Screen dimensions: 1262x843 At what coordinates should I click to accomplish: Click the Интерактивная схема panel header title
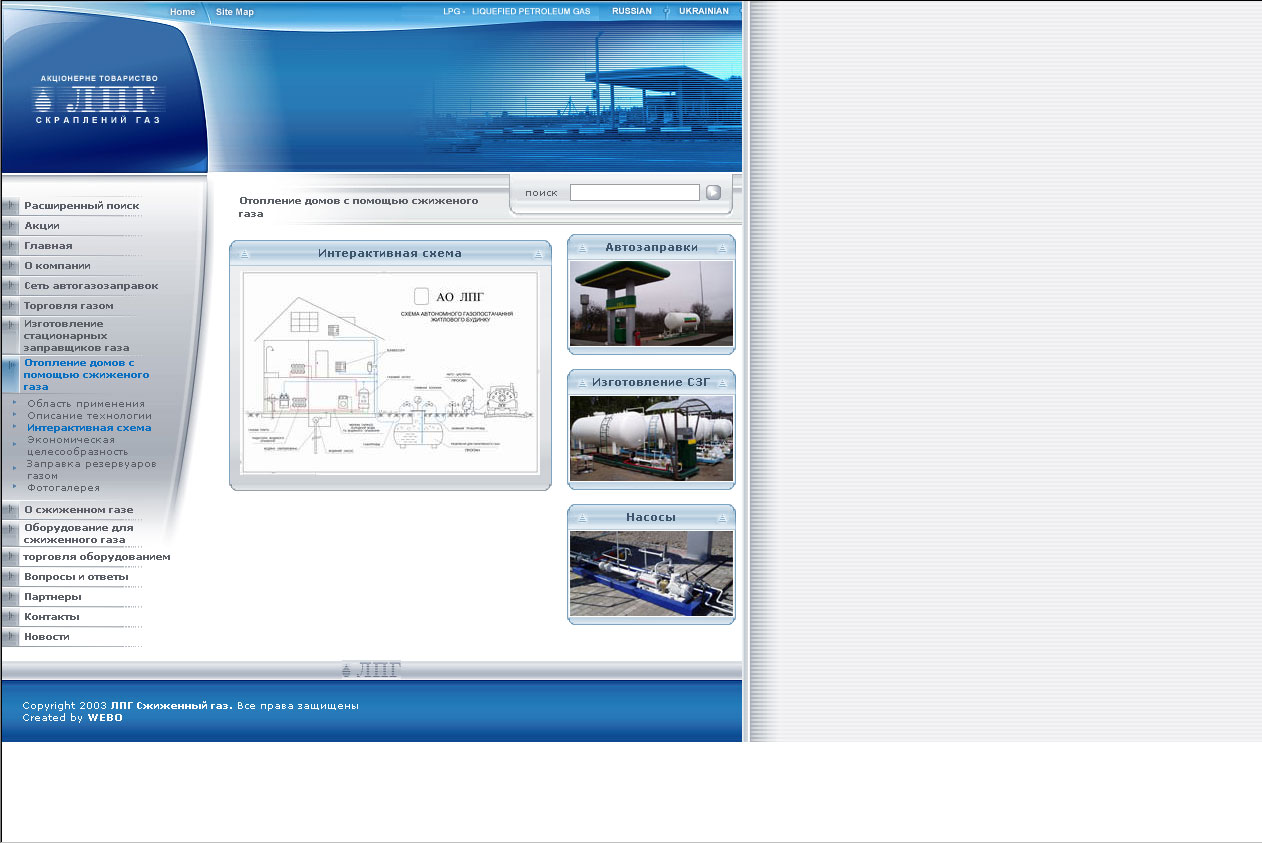(390, 254)
